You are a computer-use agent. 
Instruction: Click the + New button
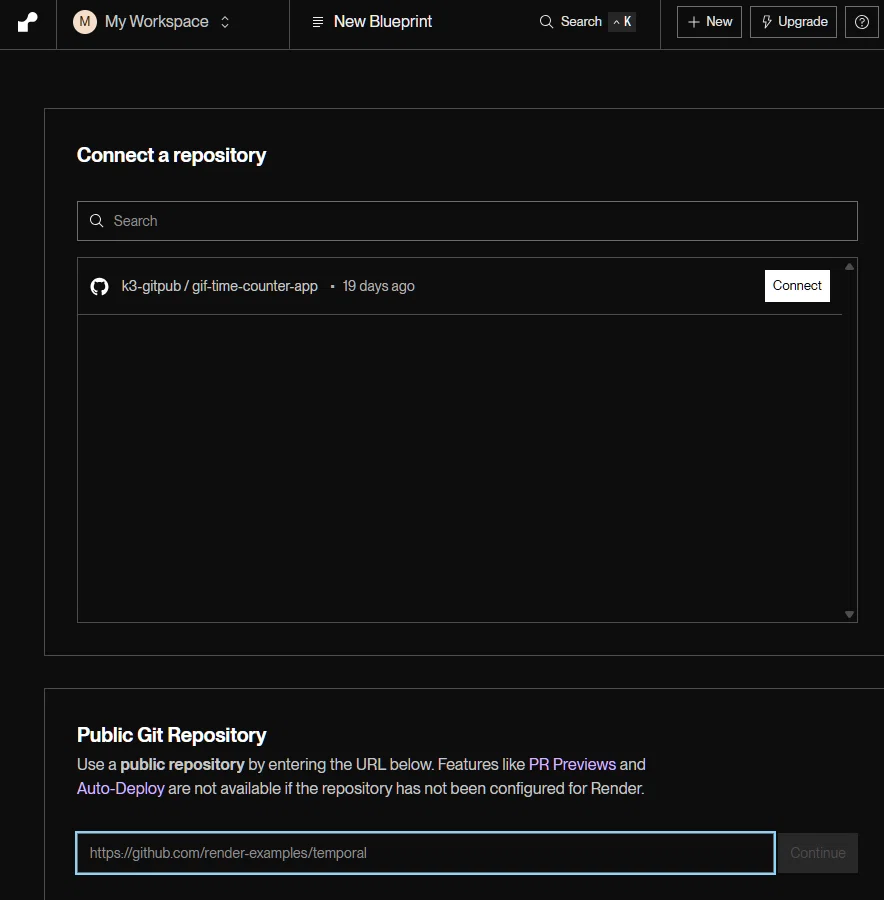click(x=709, y=22)
